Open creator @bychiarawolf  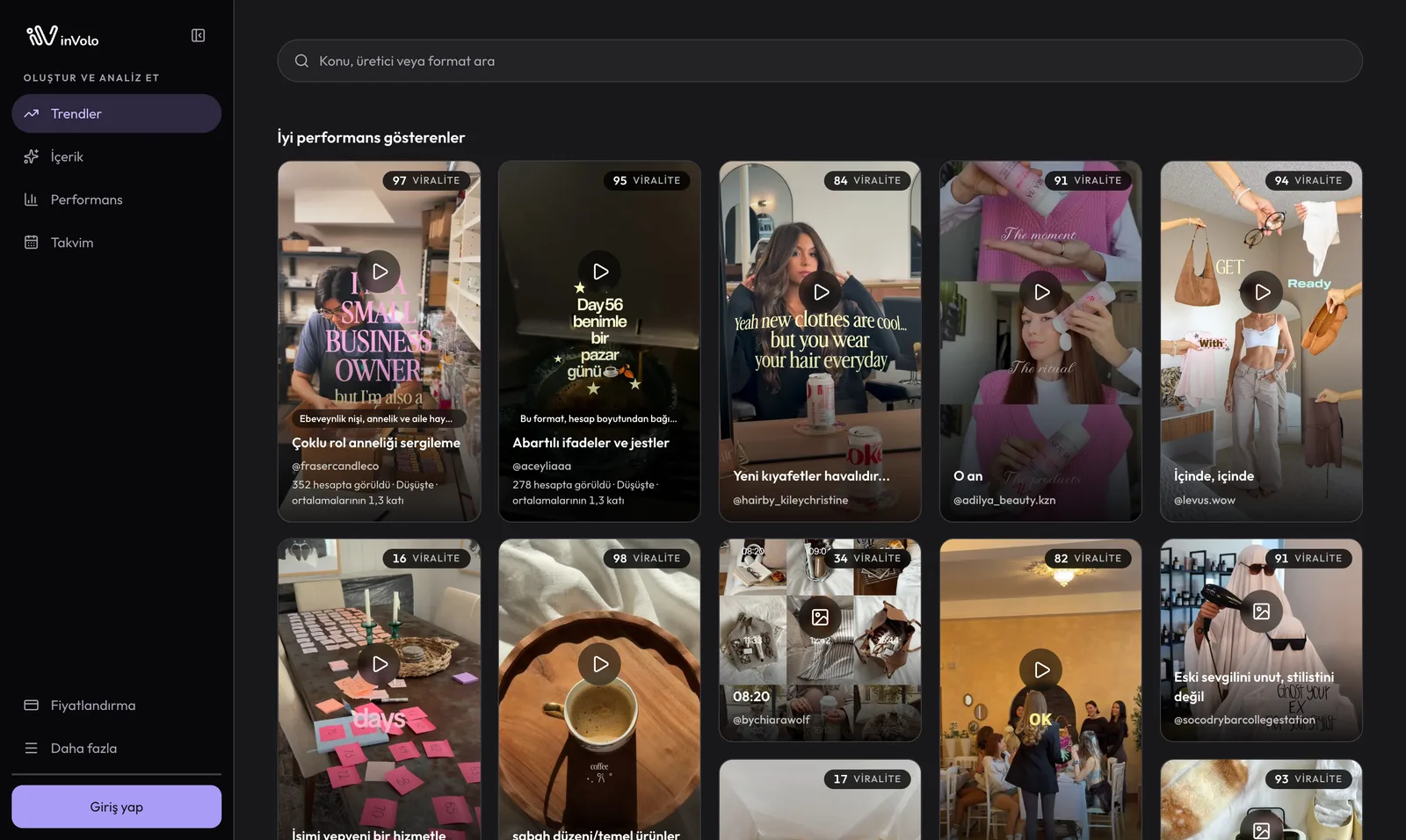[772, 720]
